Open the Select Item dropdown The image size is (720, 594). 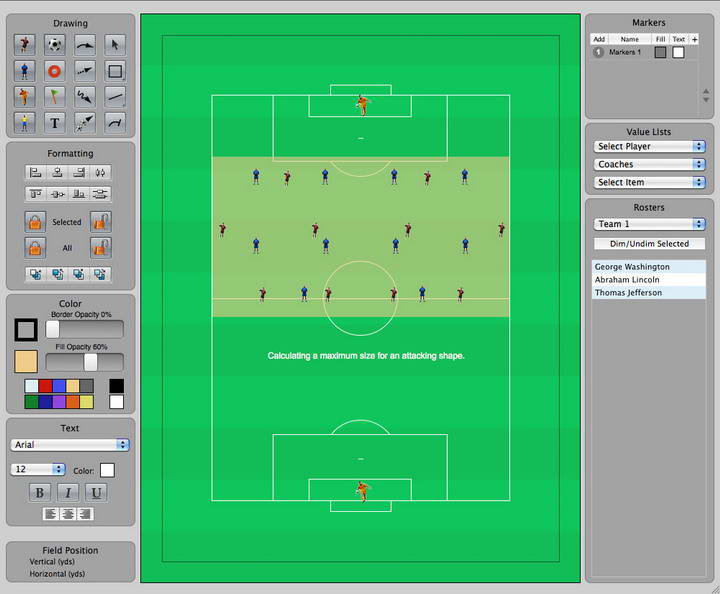point(649,182)
